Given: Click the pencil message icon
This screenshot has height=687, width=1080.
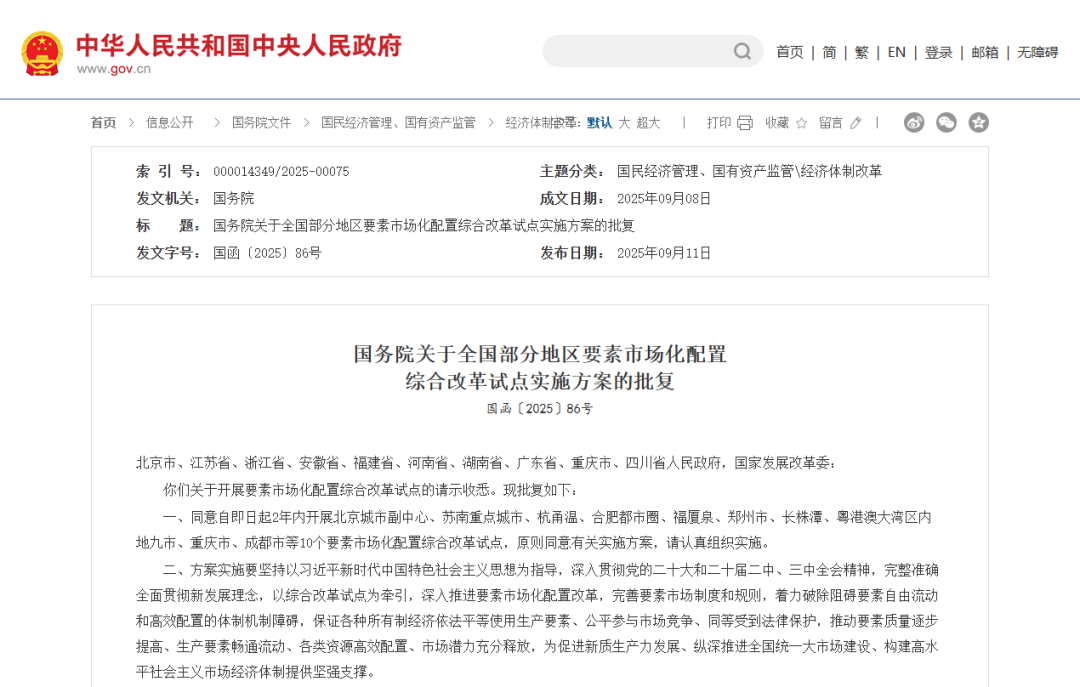Looking at the screenshot, I should (x=855, y=123).
